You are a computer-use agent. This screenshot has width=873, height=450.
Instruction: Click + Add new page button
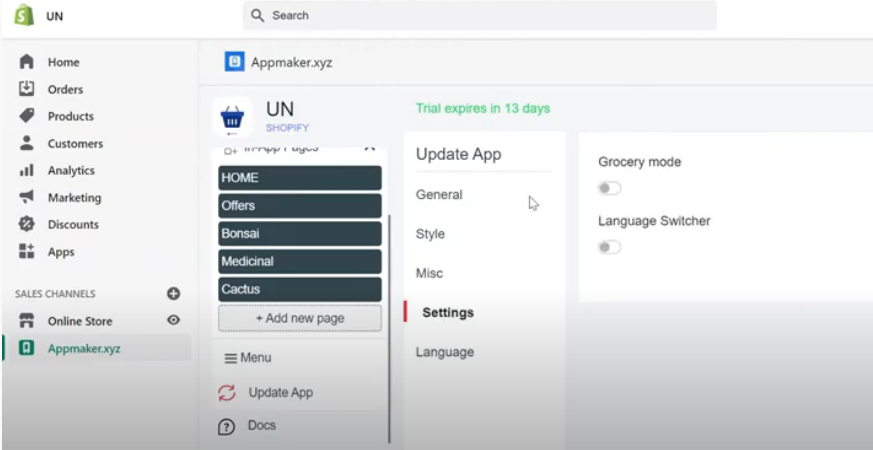(300, 318)
